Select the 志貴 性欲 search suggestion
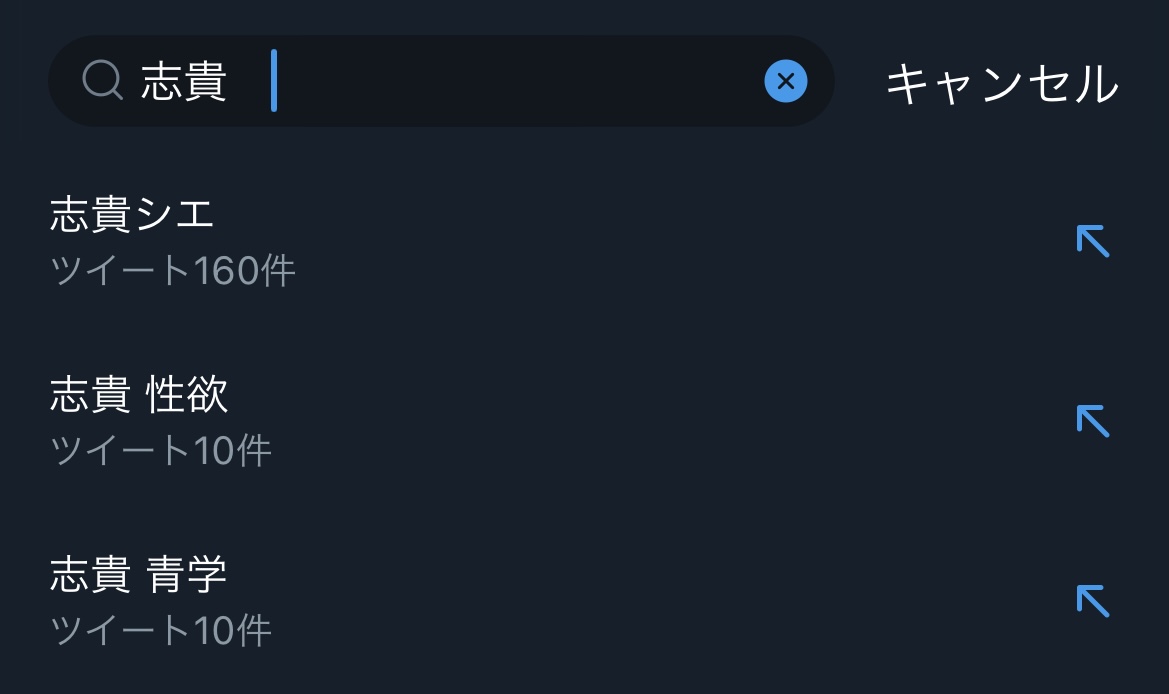This screenshot has height=694, width=1169. pos(139,395)
